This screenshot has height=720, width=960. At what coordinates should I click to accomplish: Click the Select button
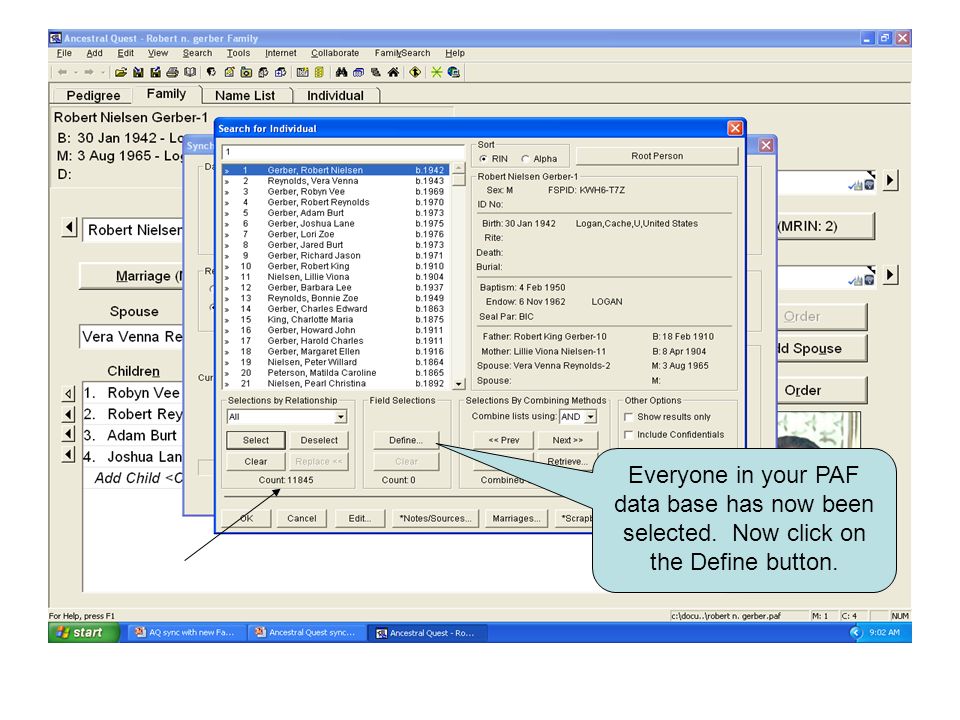(x=255, y=440)
